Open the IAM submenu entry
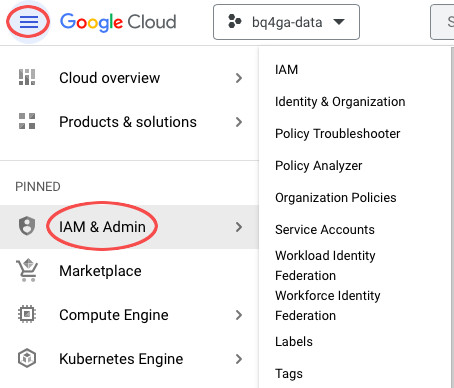454x388 pixels. click(x=286, y=70)
